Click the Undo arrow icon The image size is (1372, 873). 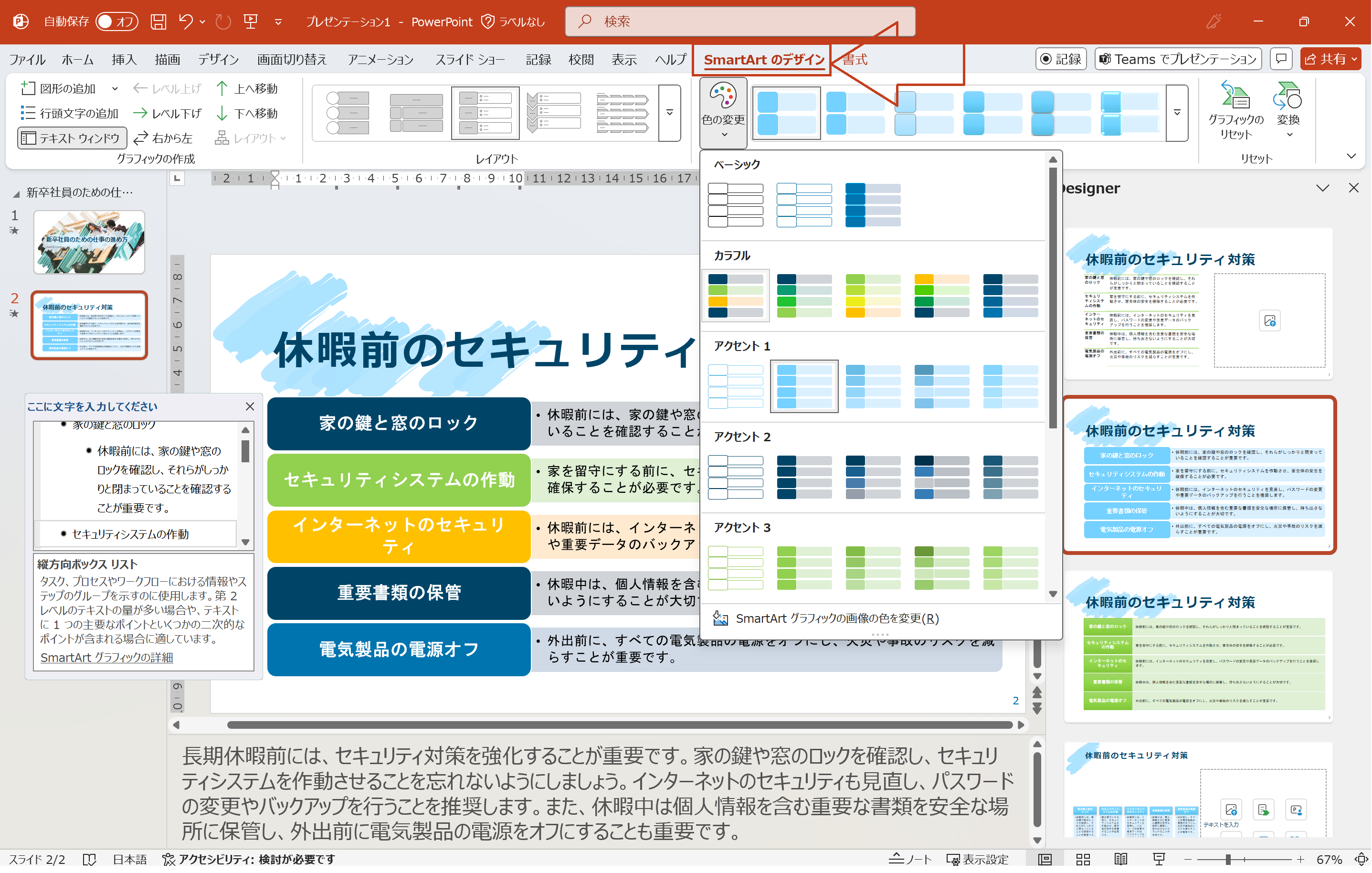[x=185, y=21]
